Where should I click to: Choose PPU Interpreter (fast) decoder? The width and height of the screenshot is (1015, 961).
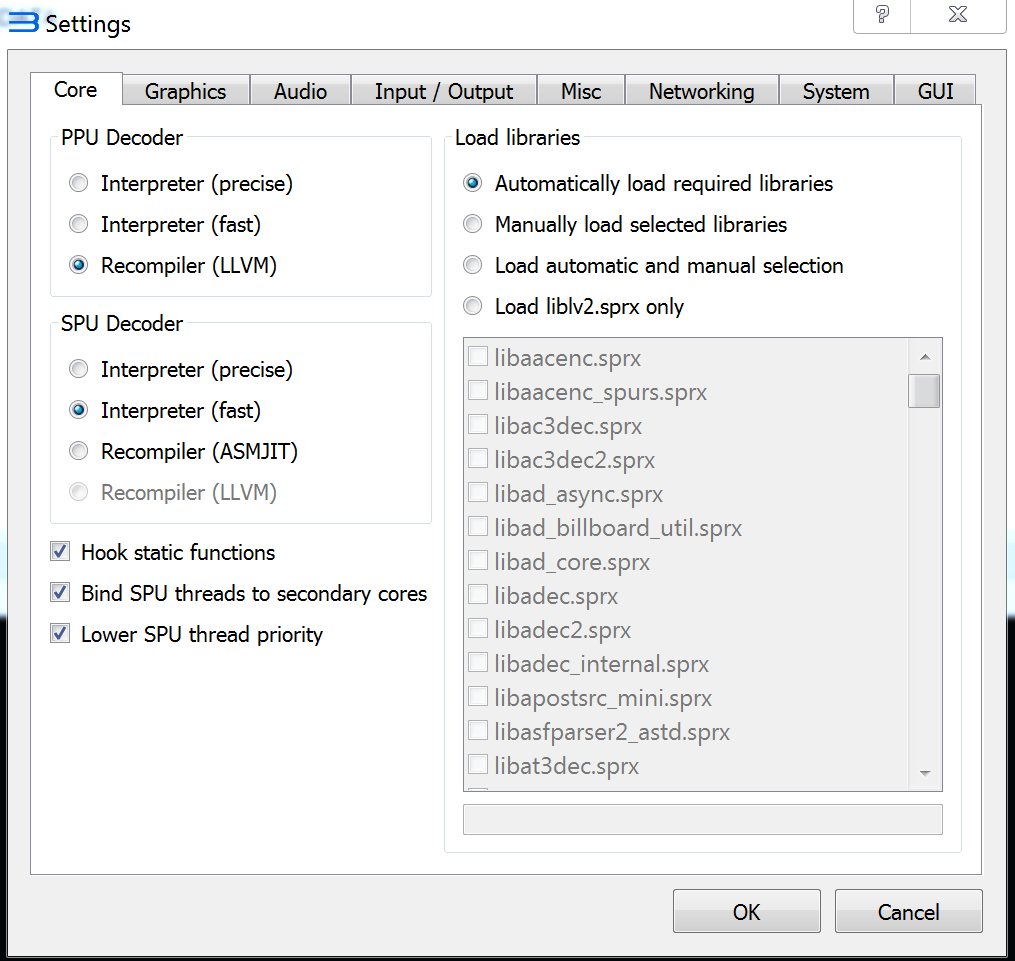78,225
